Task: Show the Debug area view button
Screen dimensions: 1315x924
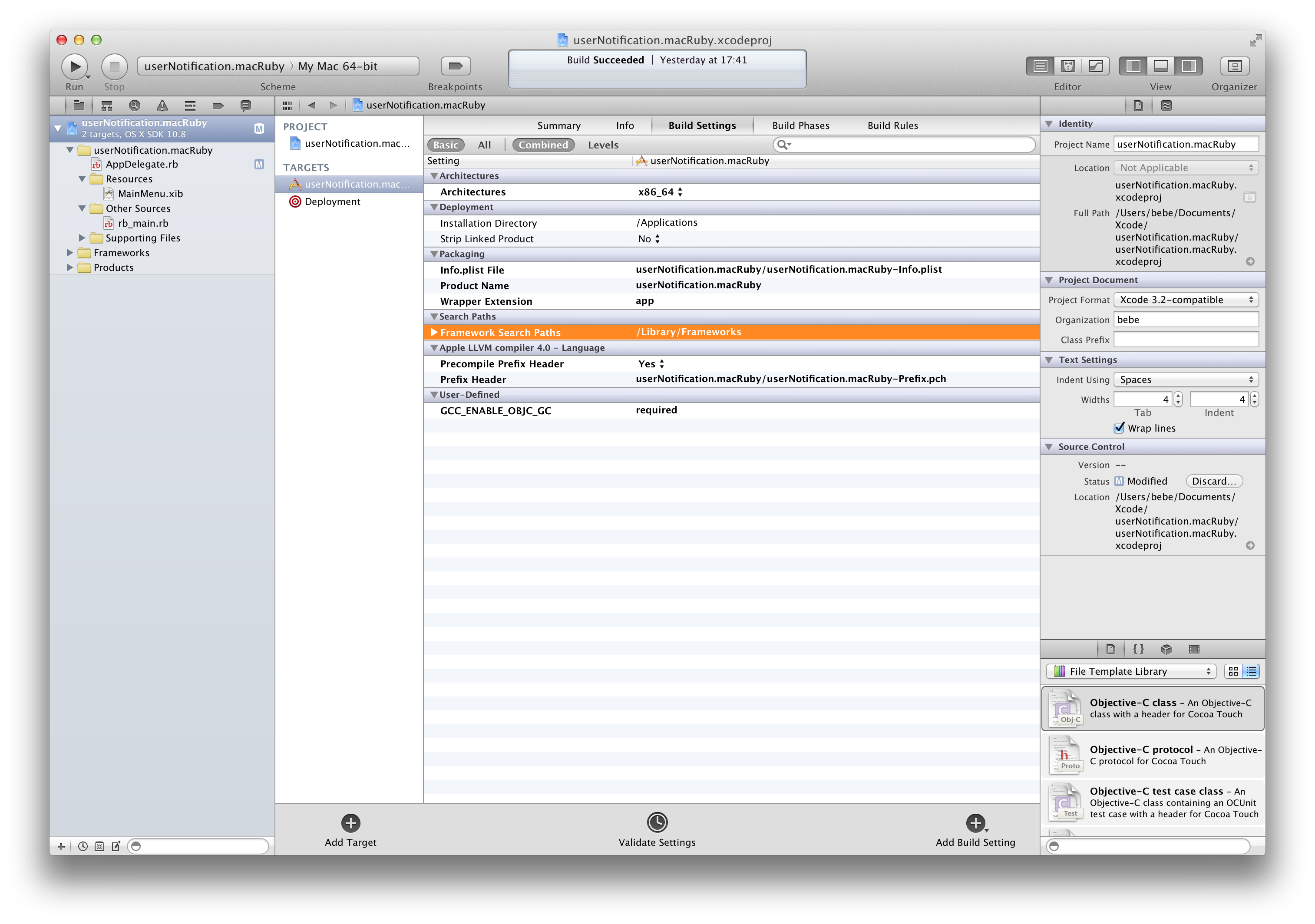Action: pos(1160,66)
